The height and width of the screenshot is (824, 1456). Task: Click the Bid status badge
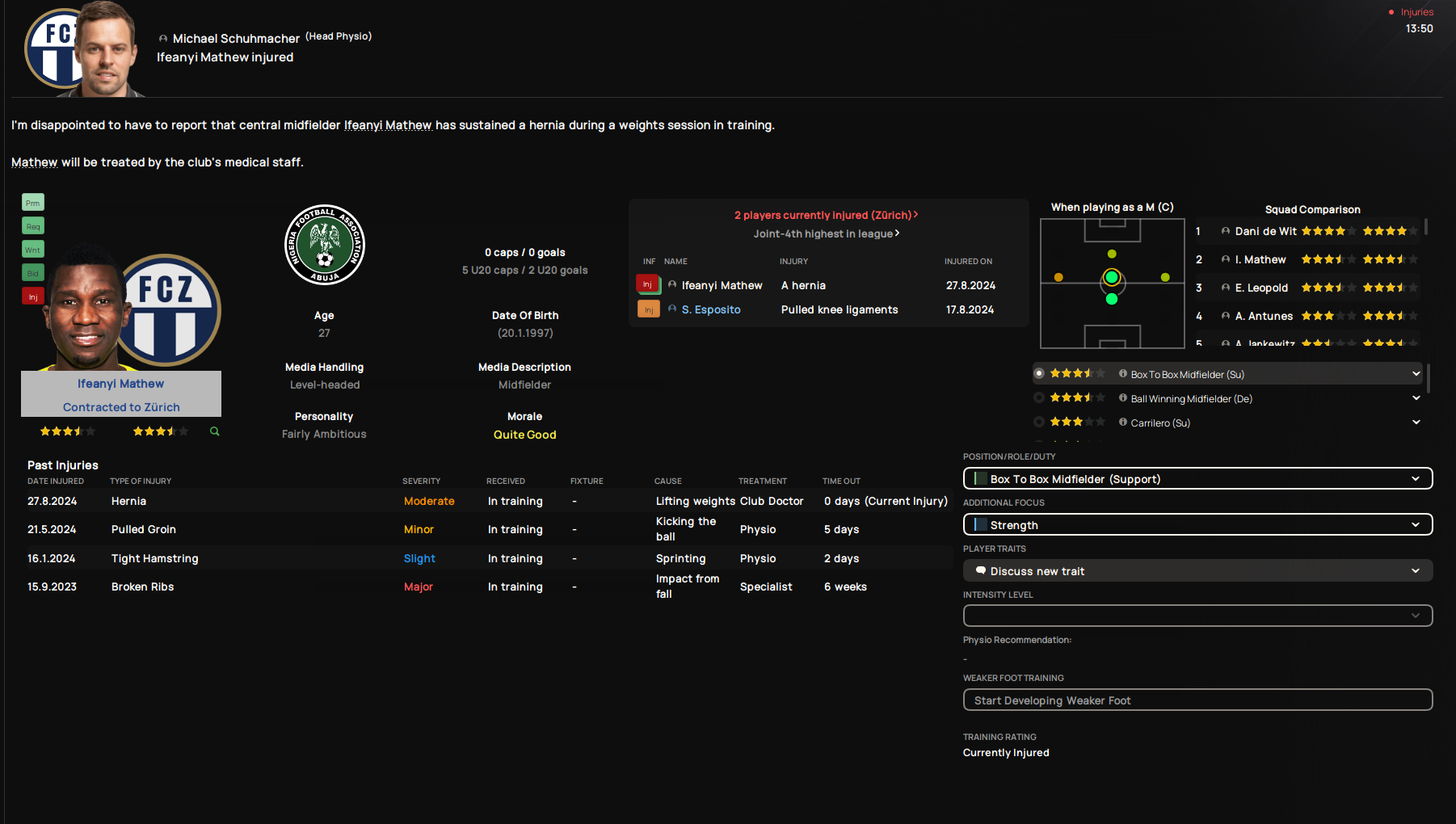32,273
